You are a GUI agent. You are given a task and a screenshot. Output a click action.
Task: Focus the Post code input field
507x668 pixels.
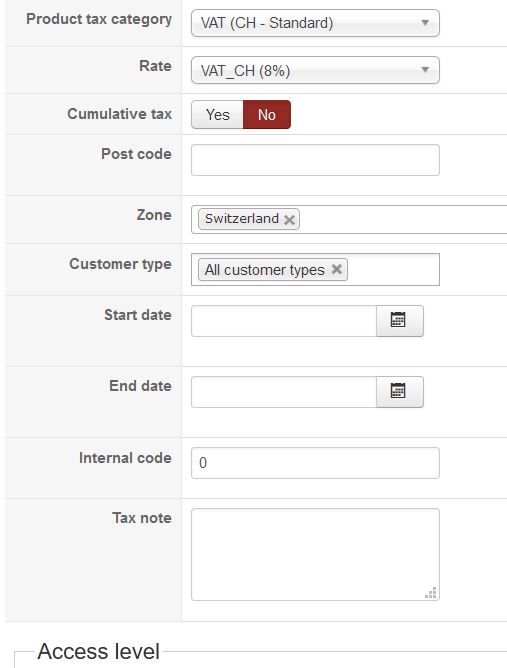click(315, 160)
